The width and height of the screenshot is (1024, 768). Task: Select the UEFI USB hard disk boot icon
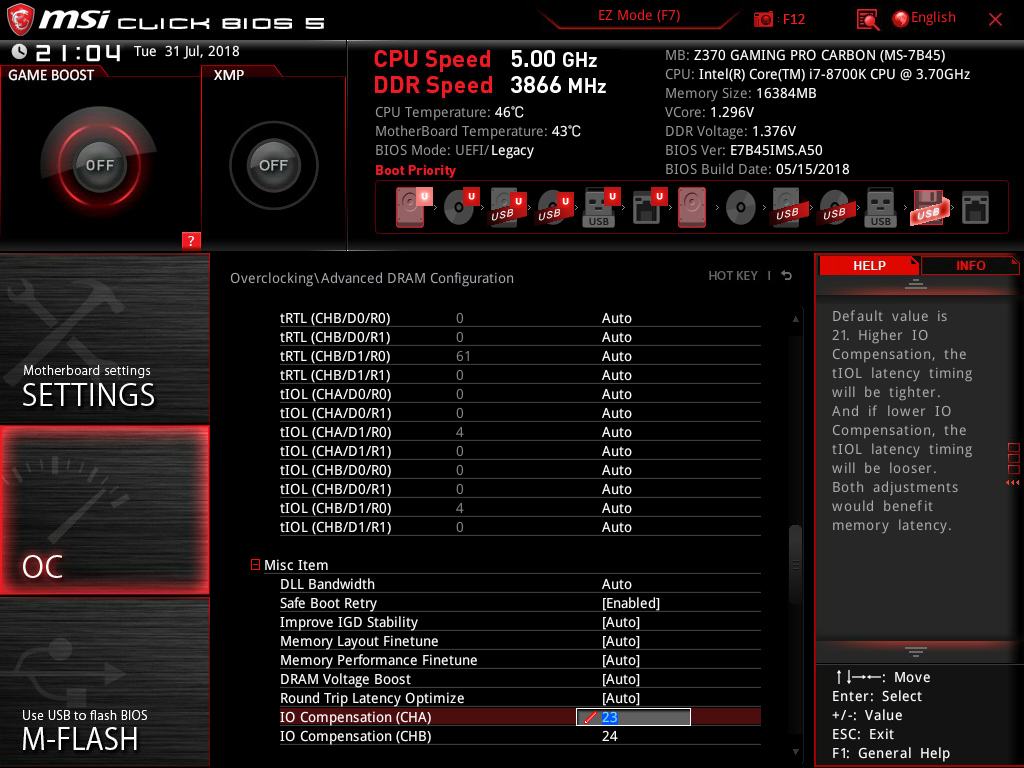pos(507,208)
